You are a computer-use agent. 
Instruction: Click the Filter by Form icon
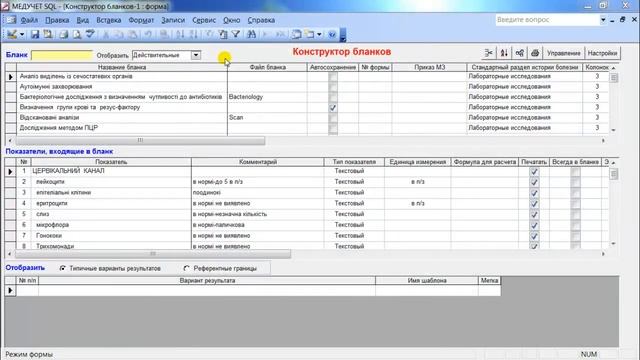(x=223, y=35)
